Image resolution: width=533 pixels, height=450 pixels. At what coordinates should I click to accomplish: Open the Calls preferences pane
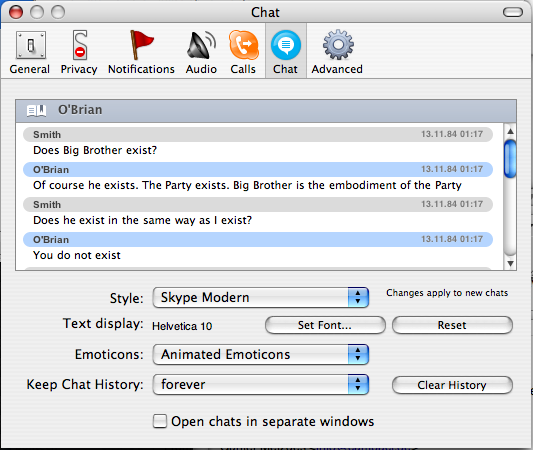click(243, 52)
